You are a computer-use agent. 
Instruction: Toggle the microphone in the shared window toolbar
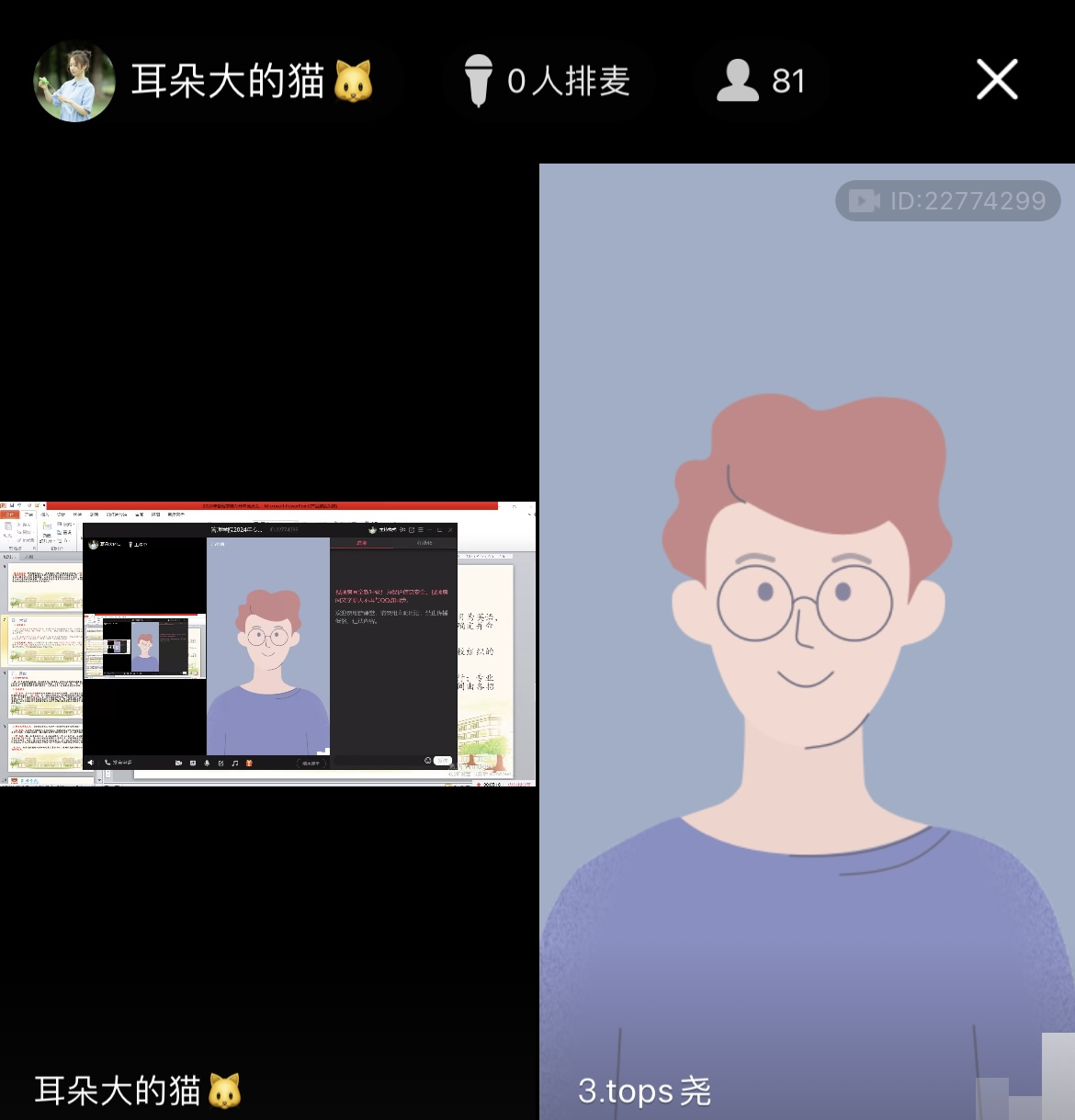click(207, 763)
